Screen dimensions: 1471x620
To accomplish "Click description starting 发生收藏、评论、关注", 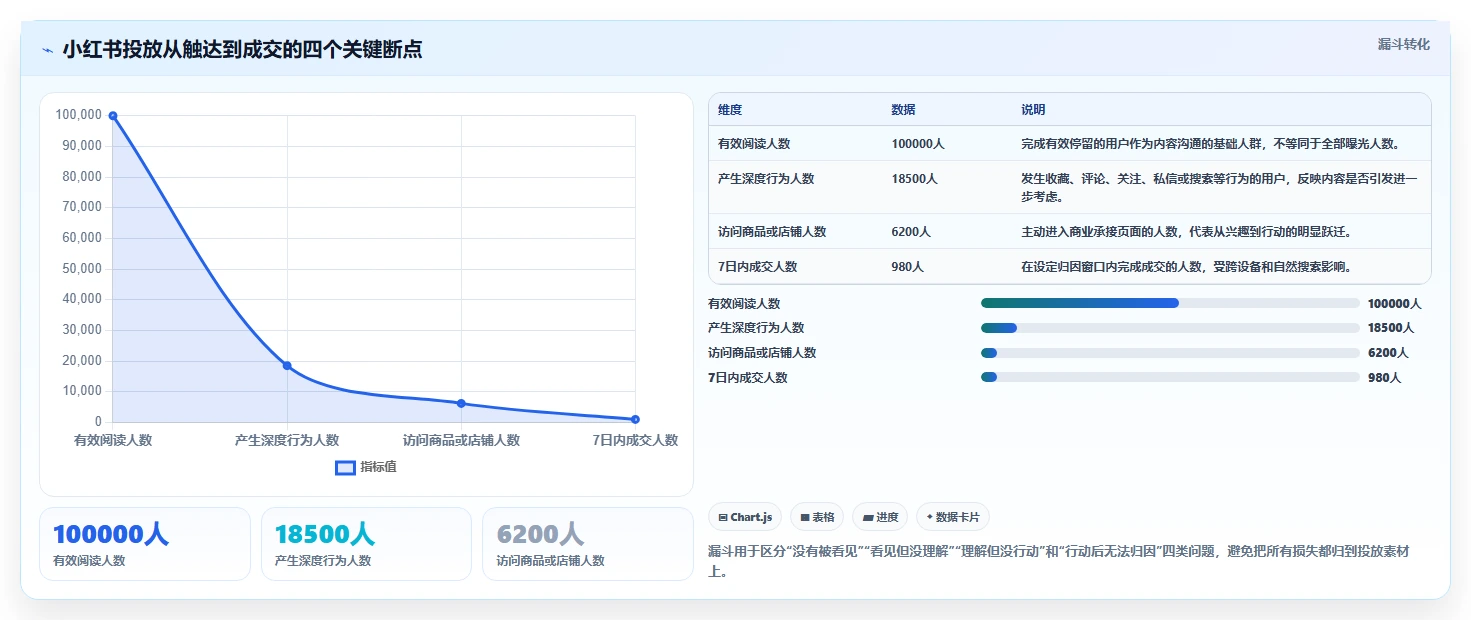I will point(1219,188).
